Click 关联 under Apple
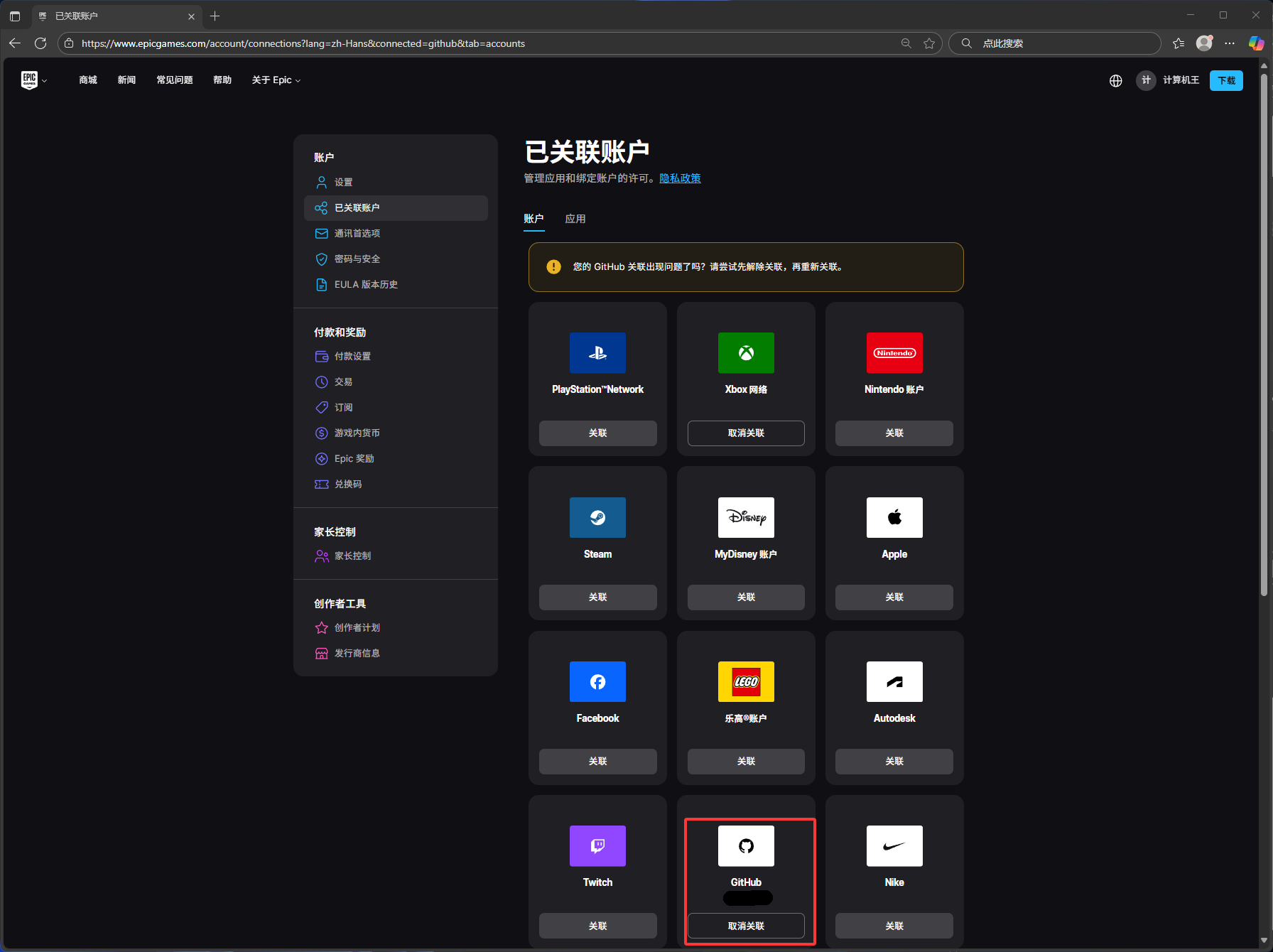 click(x=894, y=597)
